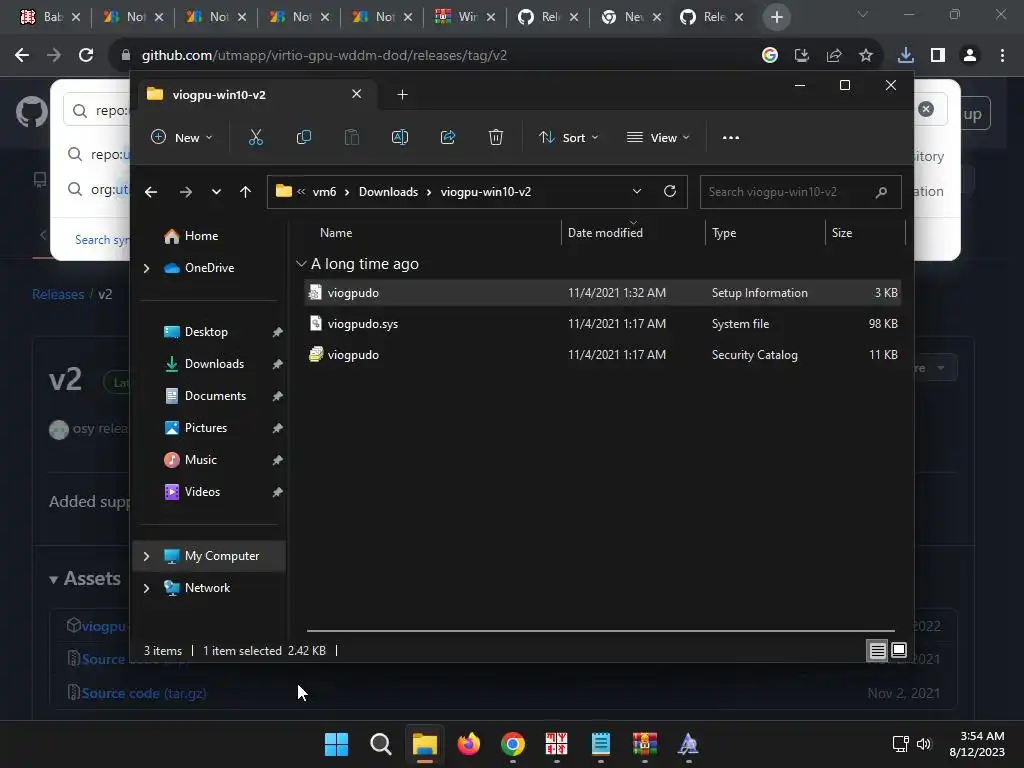Sort by Type column header

coord(724,233)
